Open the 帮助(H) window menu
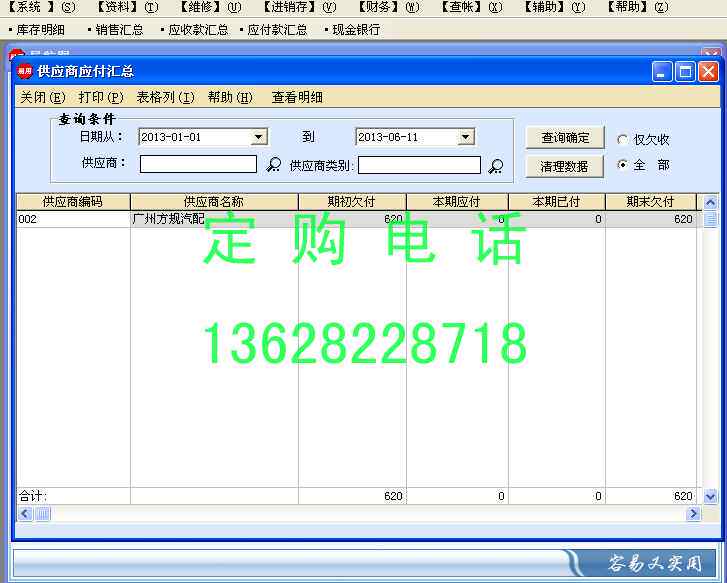 tap(230, 97)
